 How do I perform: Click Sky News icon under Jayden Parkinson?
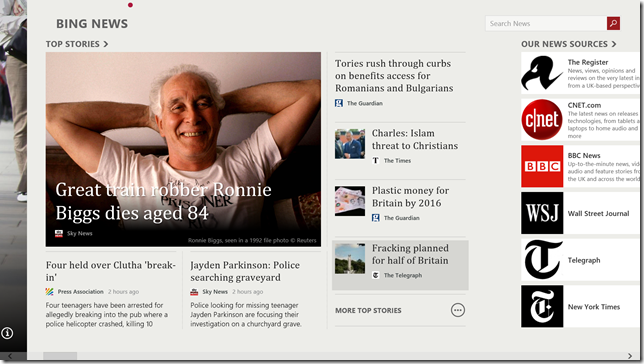pos(194,292)
